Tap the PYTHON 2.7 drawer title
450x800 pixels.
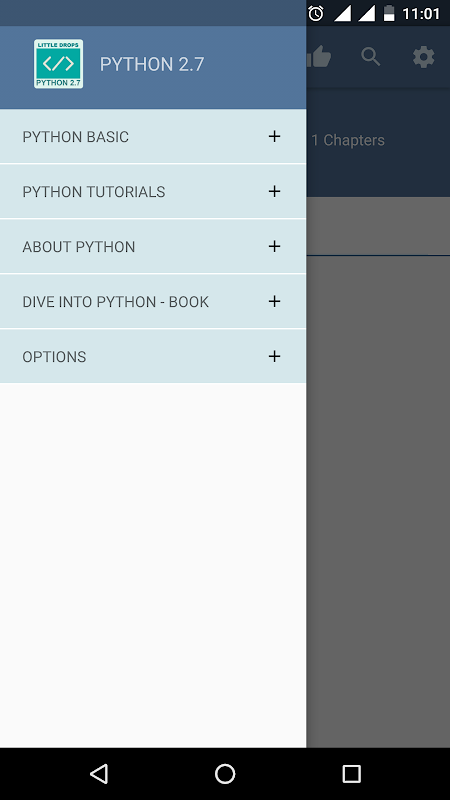(x=152, y=64)
